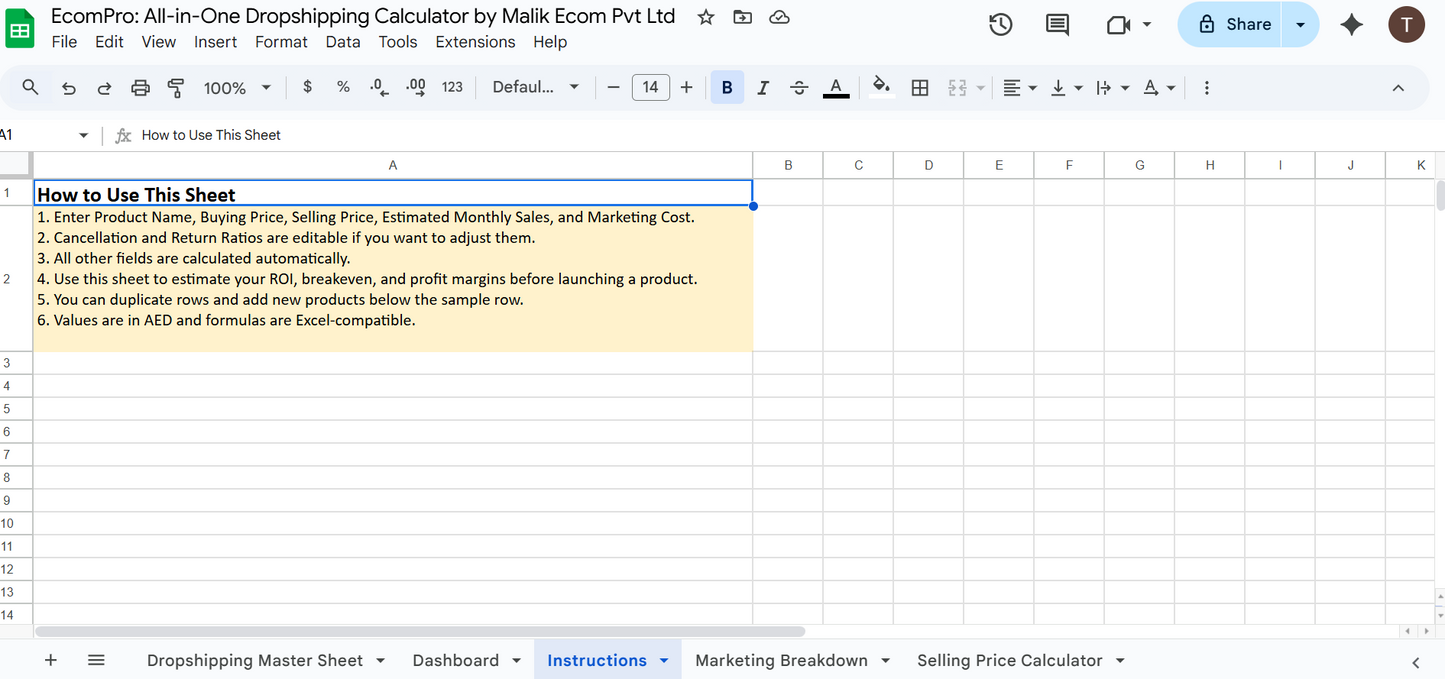Open the Share options arrow
The width and height of the screenshot is (1445, 679).
pyautogui.click(x=1300, y=25)
